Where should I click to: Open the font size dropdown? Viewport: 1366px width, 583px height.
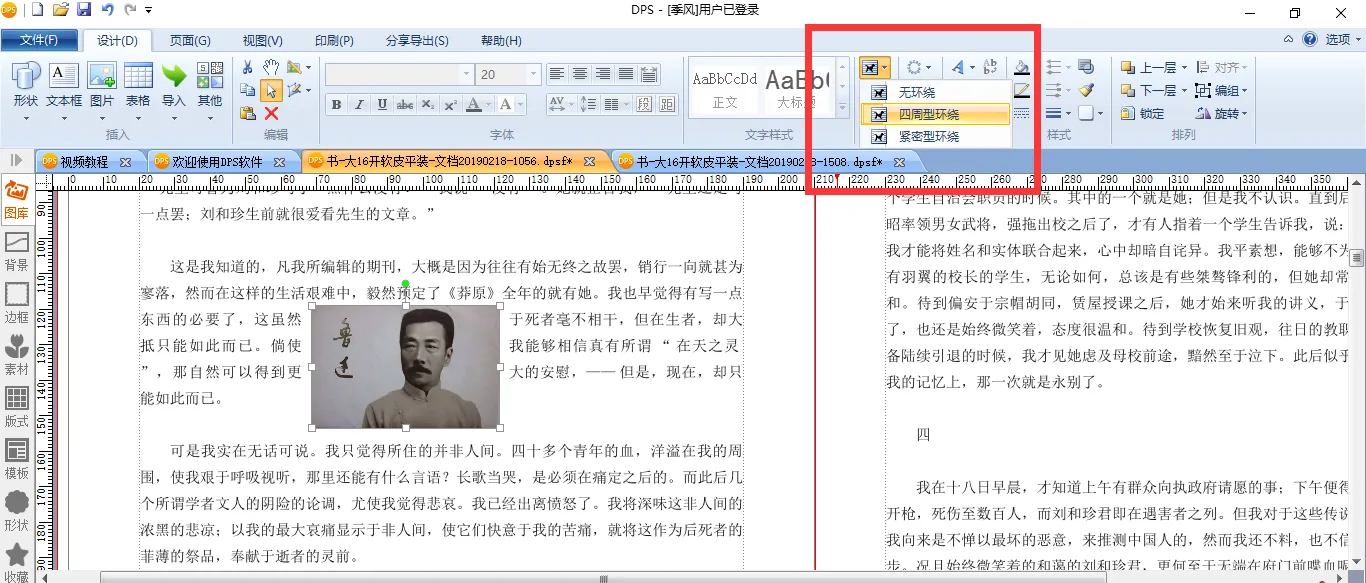(x=533, y=75)
